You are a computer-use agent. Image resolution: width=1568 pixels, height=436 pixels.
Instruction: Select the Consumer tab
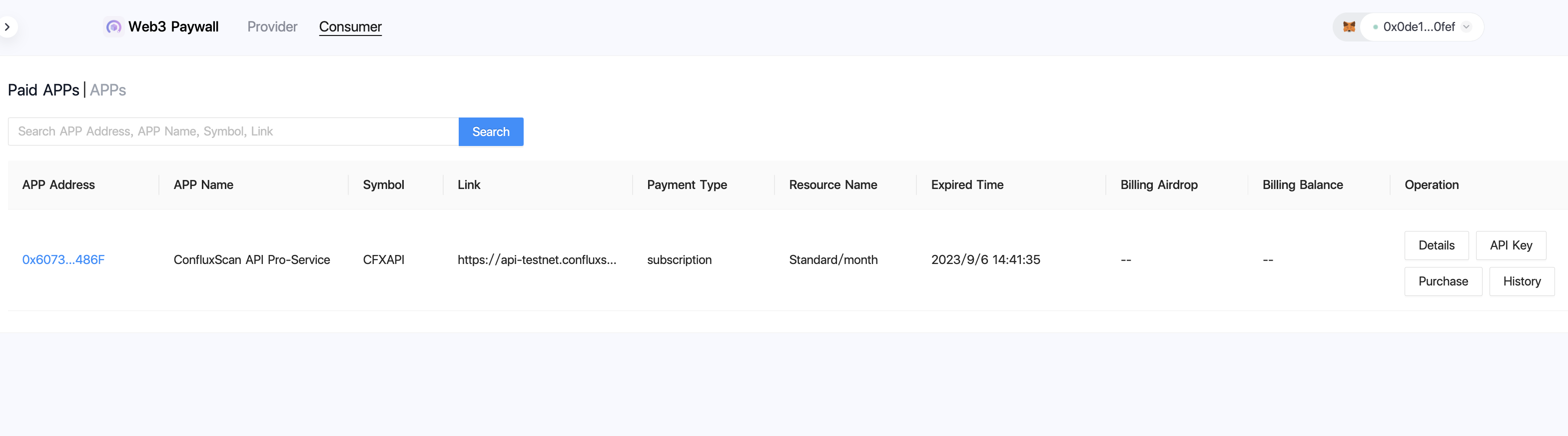click(x=350, y=27)
